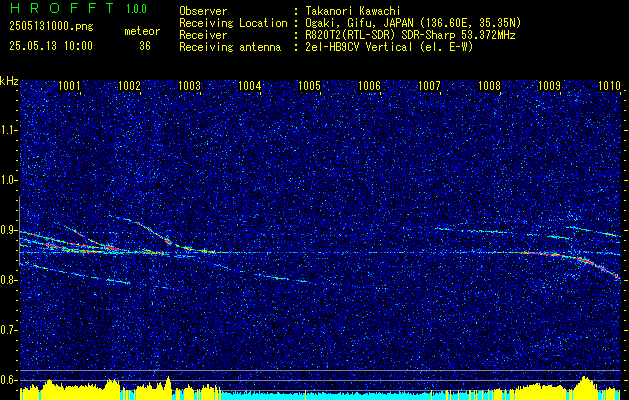Click the date 25.05.13 10:00 text
The width and height of the screenshot is (629, 400).
click(x=51, y=46)
